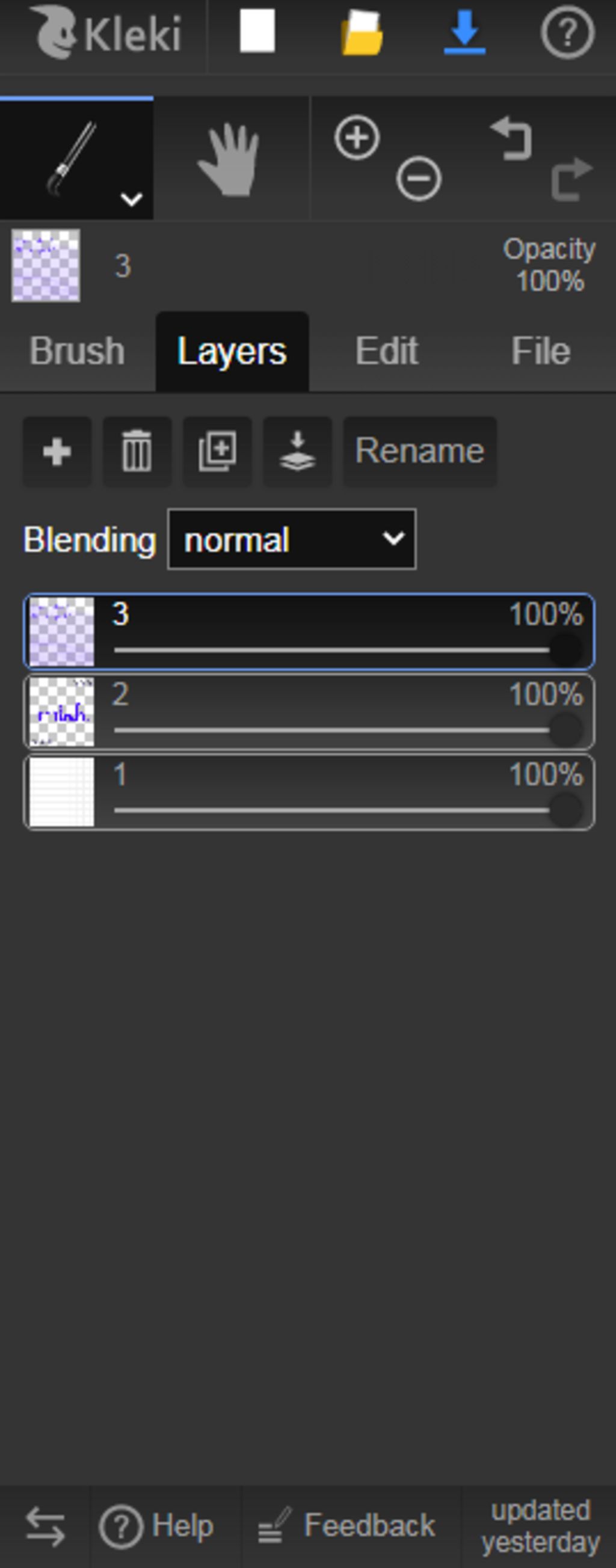Select layer 1 thumbnail
The height and width of the screenshot is (1568, 616).
[61, 792]
